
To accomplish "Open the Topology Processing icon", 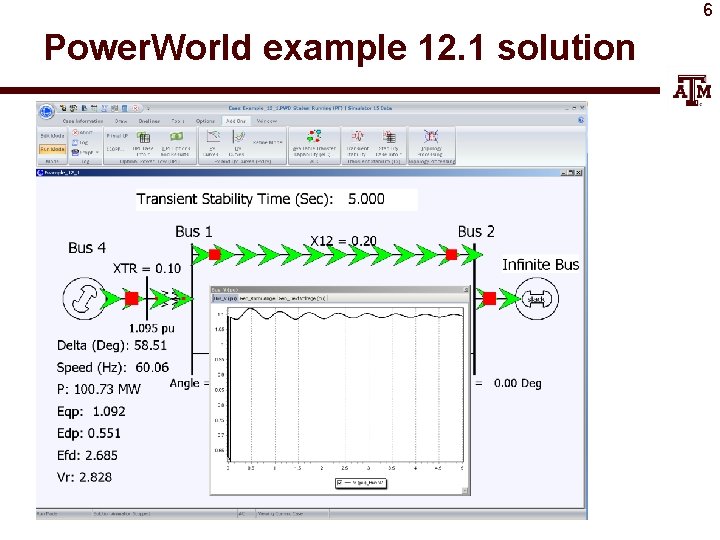I will (431, 136).
